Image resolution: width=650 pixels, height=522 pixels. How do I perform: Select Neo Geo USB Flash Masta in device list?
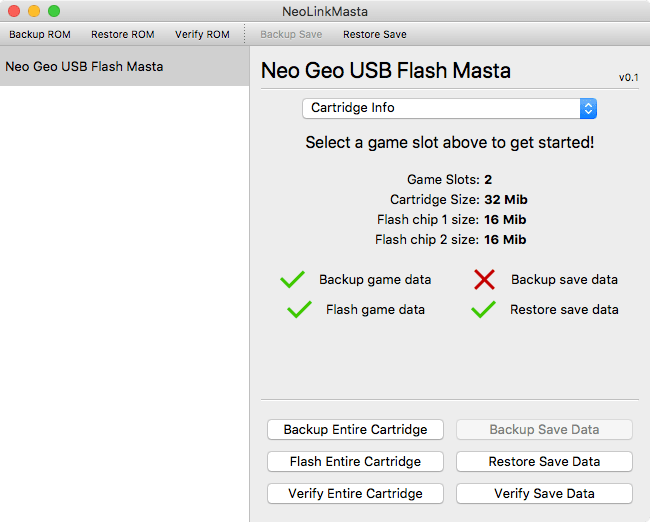(x=124, y=66)
